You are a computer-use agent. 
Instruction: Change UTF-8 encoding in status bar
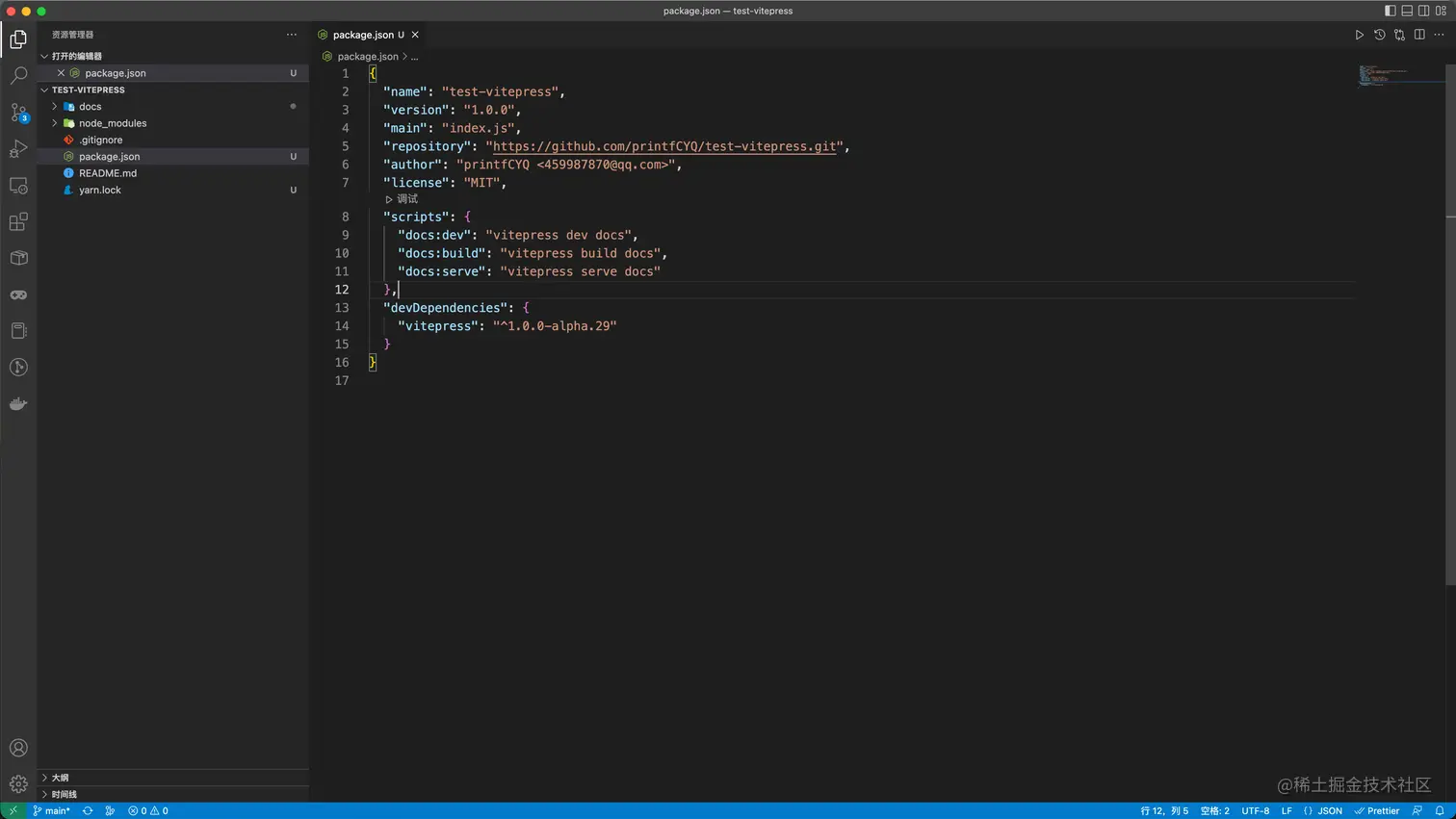tap(1256, 810)
